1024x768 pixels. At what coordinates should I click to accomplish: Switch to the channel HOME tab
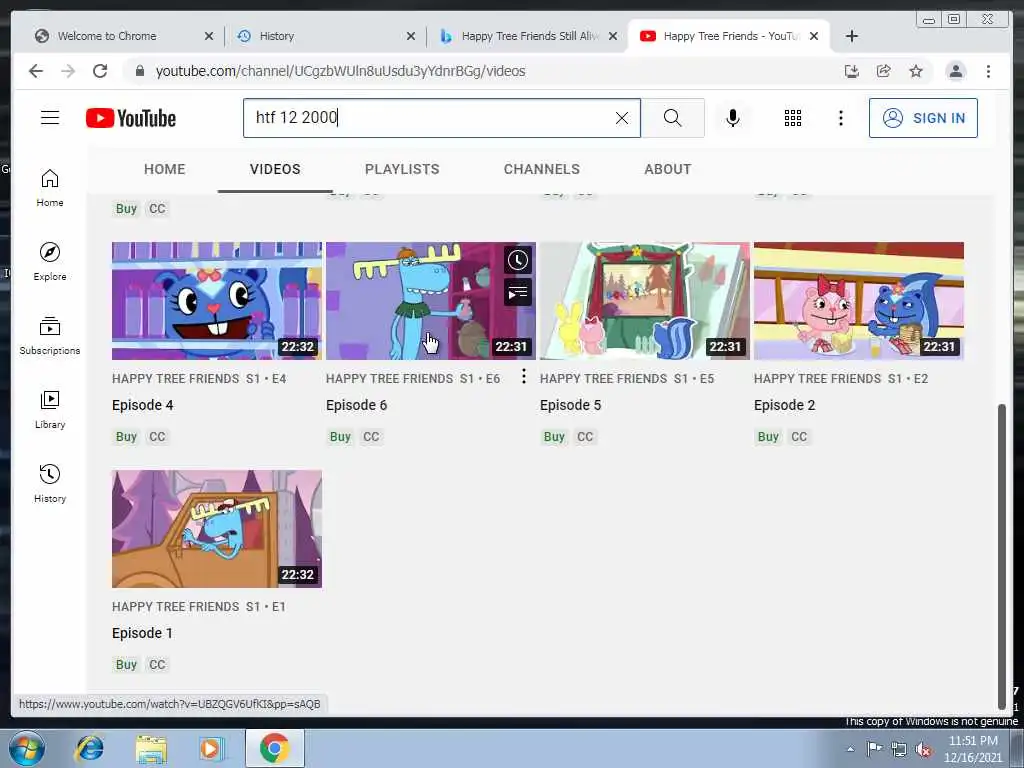[x=165, y=169]
